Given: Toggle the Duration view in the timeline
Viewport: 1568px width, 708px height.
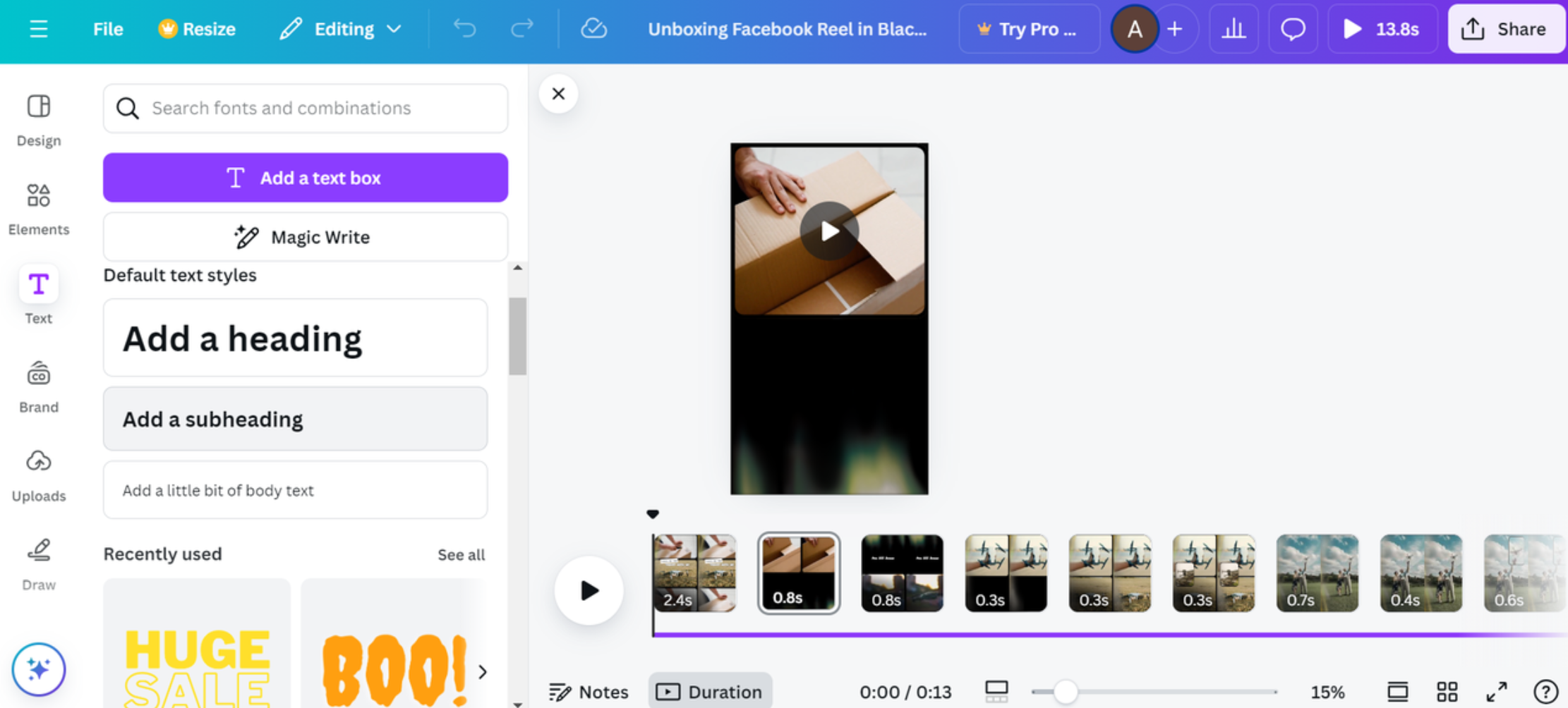Looking at the screenshot, I should [x=710, y=691].
